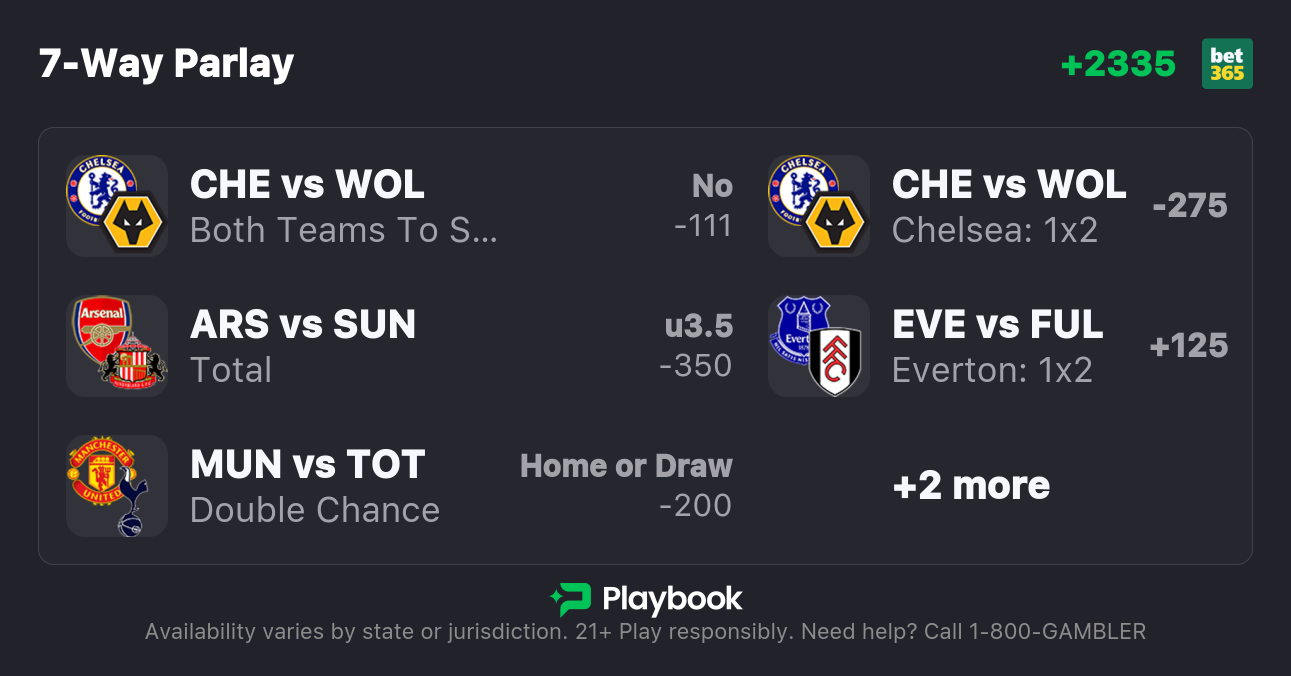Click the +2335 parlay odds
This screenshot has width=1291, height=676.
click(1118, 64)
